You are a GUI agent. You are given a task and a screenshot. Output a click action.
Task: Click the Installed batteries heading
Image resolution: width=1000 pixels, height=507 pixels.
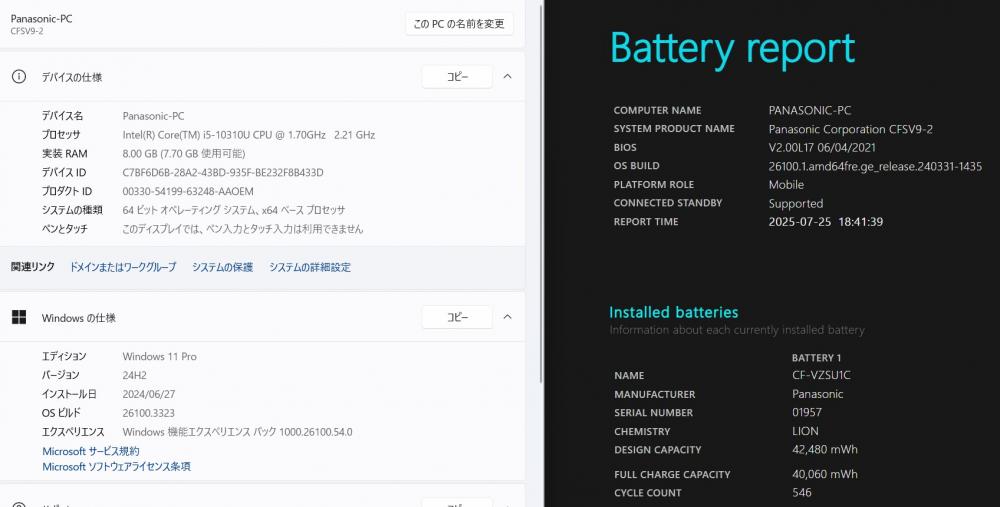point(673,312)
